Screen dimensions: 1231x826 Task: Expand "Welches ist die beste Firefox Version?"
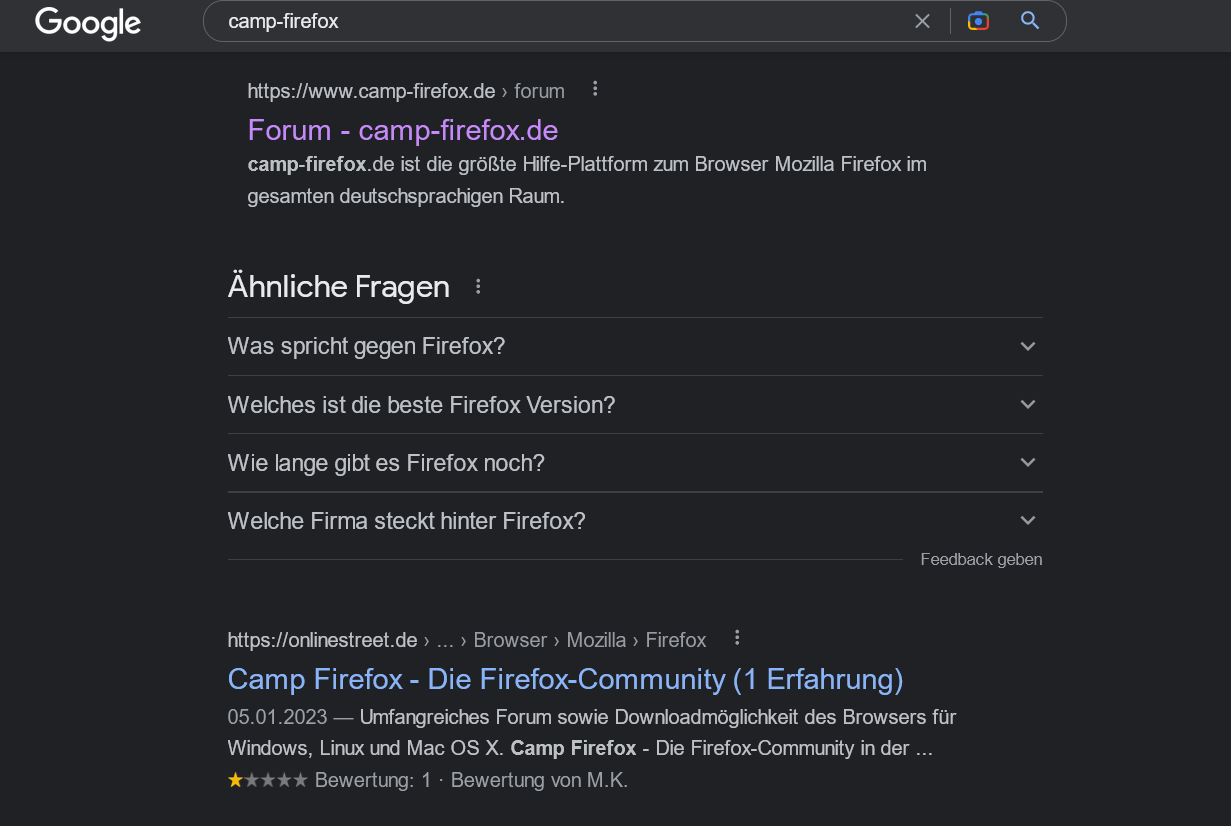(1027, 404)
